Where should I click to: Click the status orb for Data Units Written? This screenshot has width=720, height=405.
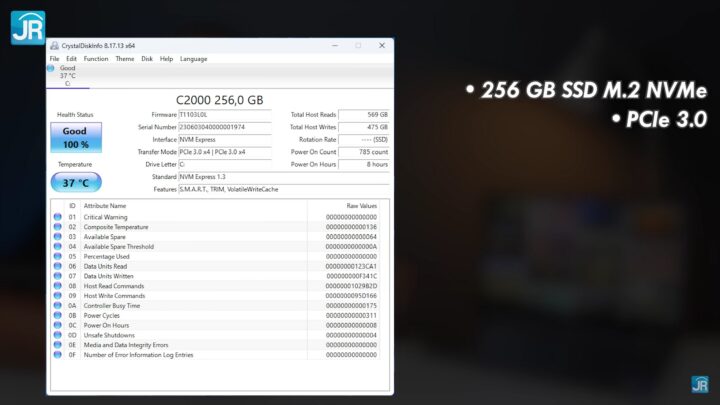point(57,276)
